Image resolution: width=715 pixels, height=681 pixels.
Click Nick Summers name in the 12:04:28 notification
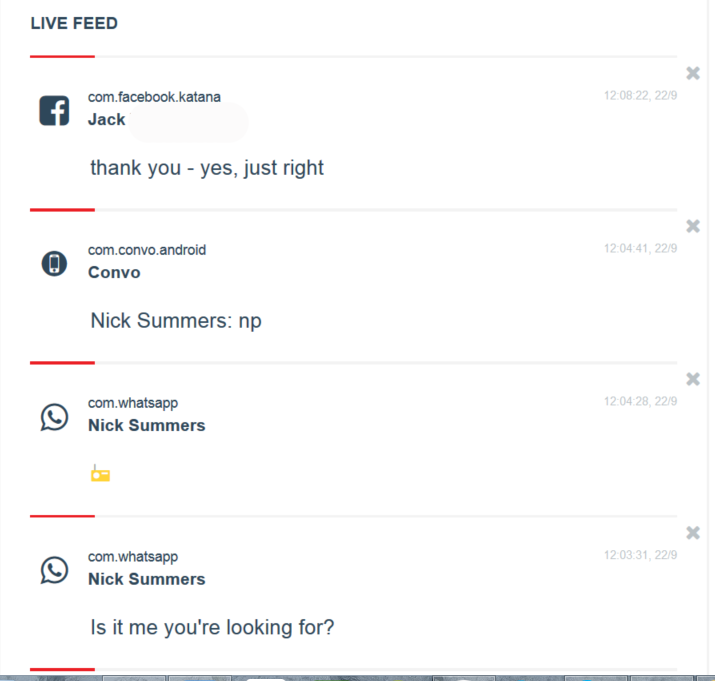(146, 425)
